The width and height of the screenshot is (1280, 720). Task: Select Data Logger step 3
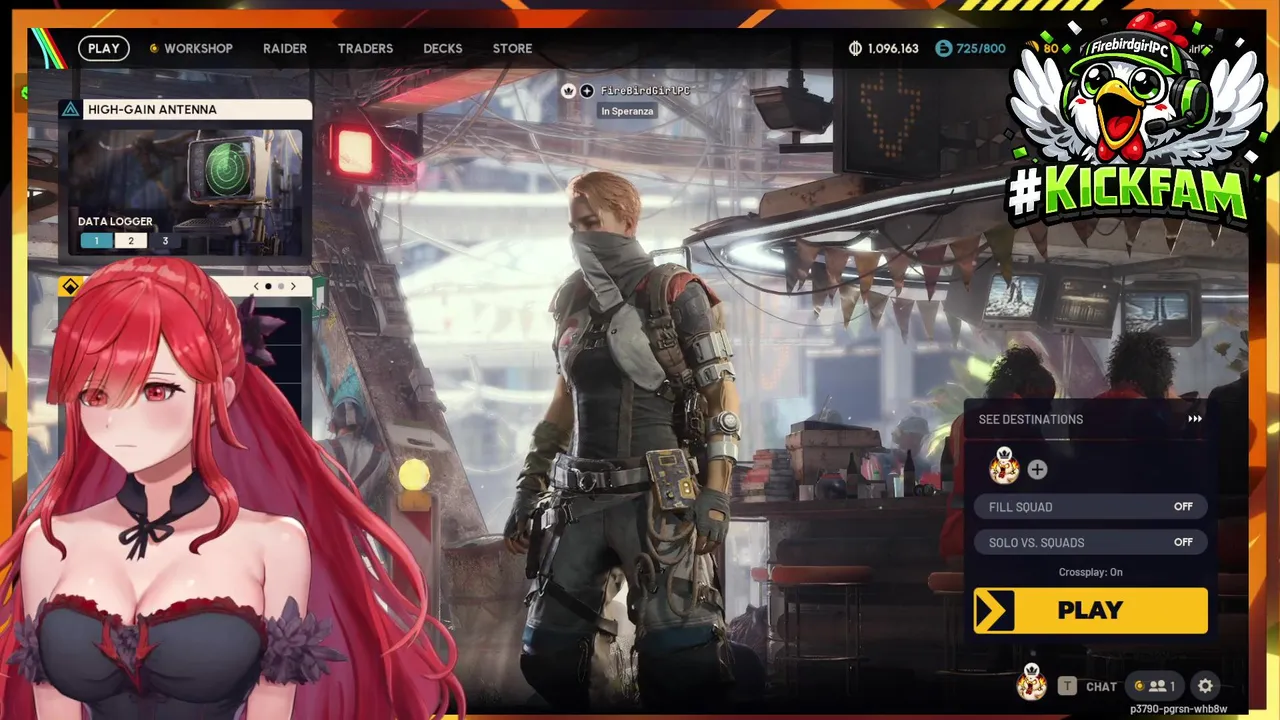pyautogui.click(x=165, y=241)
